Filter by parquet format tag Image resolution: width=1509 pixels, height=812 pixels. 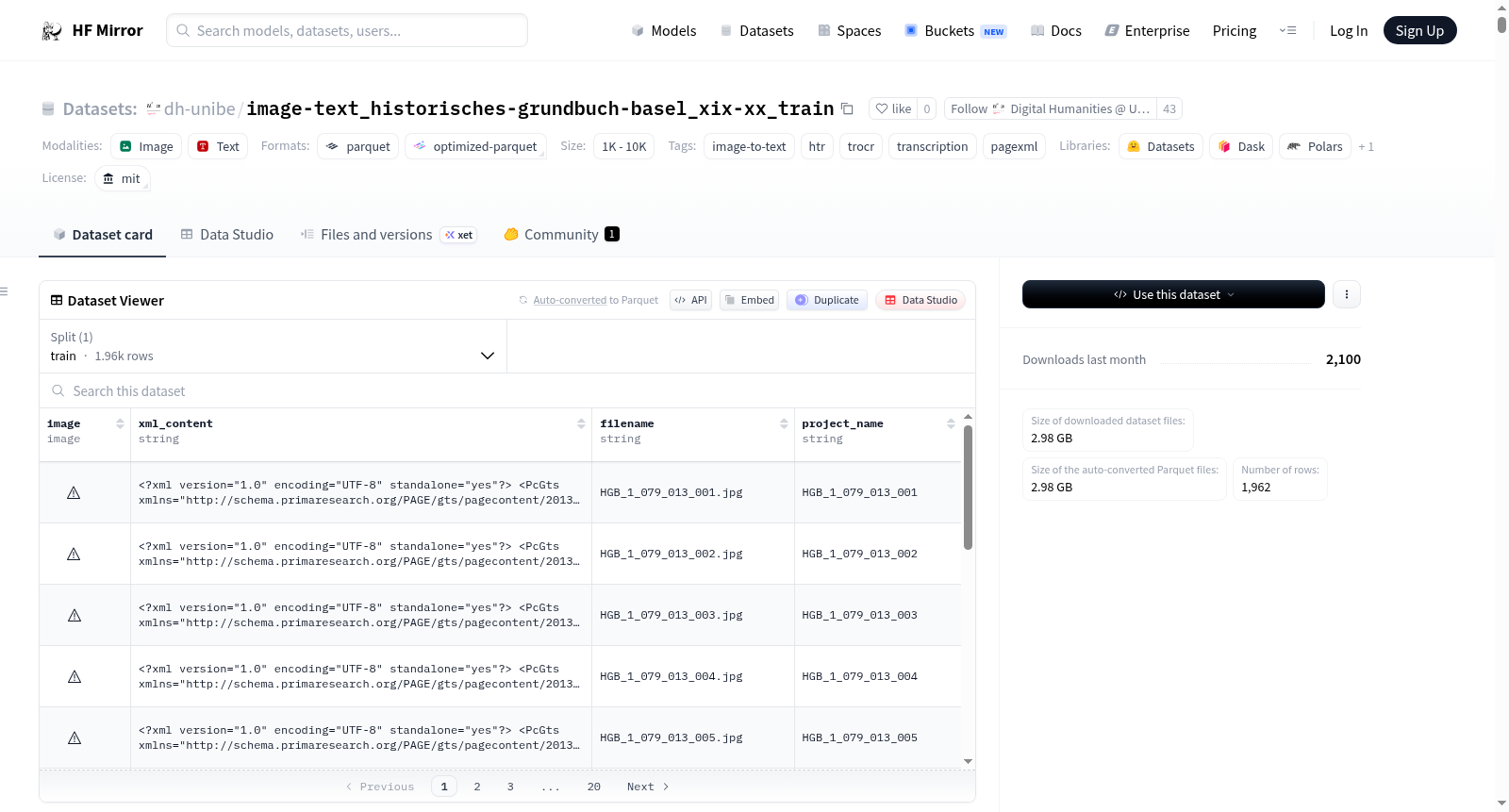[358, 146]
